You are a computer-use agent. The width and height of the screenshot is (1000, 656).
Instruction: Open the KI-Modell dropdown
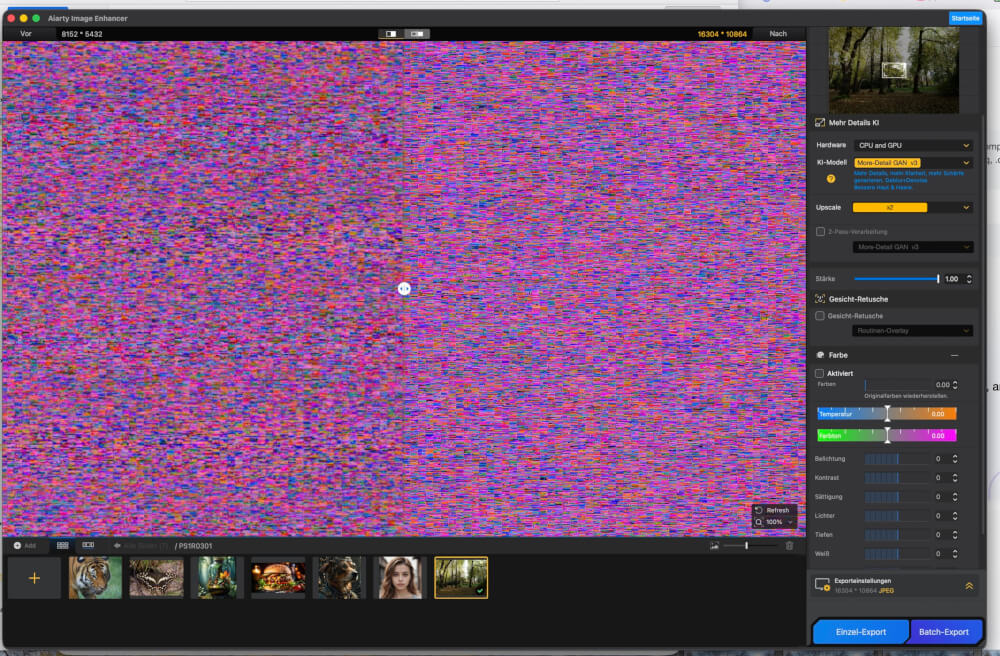coord(913,162)
